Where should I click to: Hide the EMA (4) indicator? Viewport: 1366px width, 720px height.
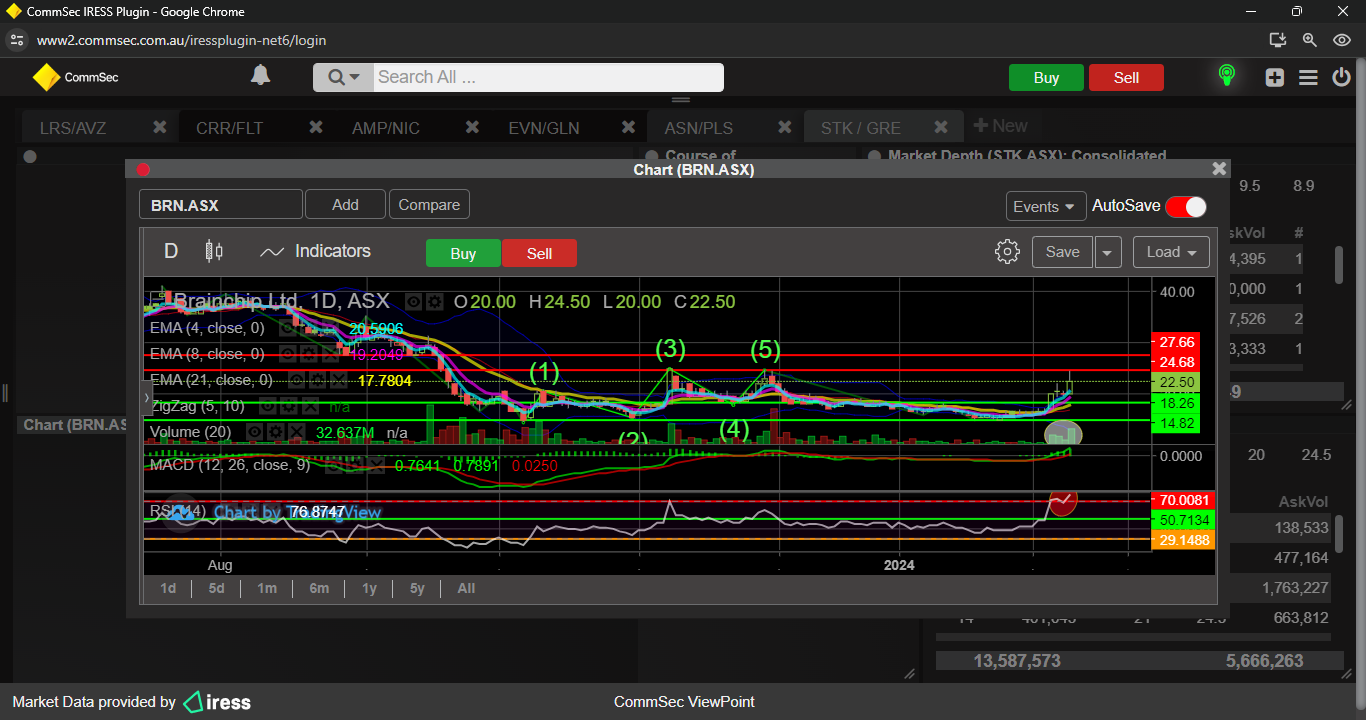pos(286,328)
